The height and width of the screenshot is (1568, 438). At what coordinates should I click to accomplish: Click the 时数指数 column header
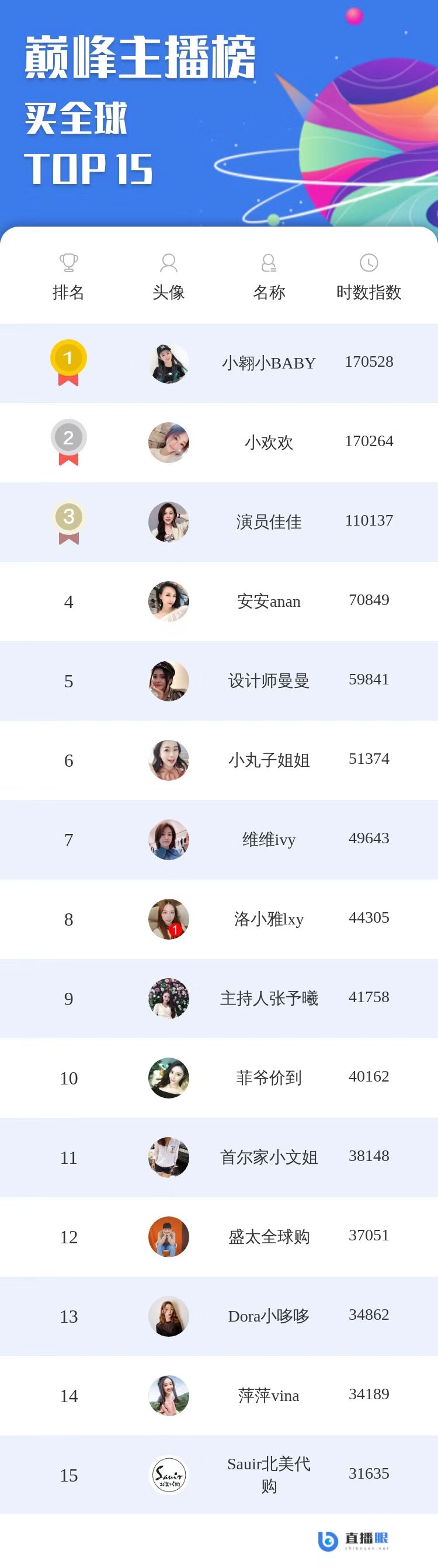coord(369,292)
